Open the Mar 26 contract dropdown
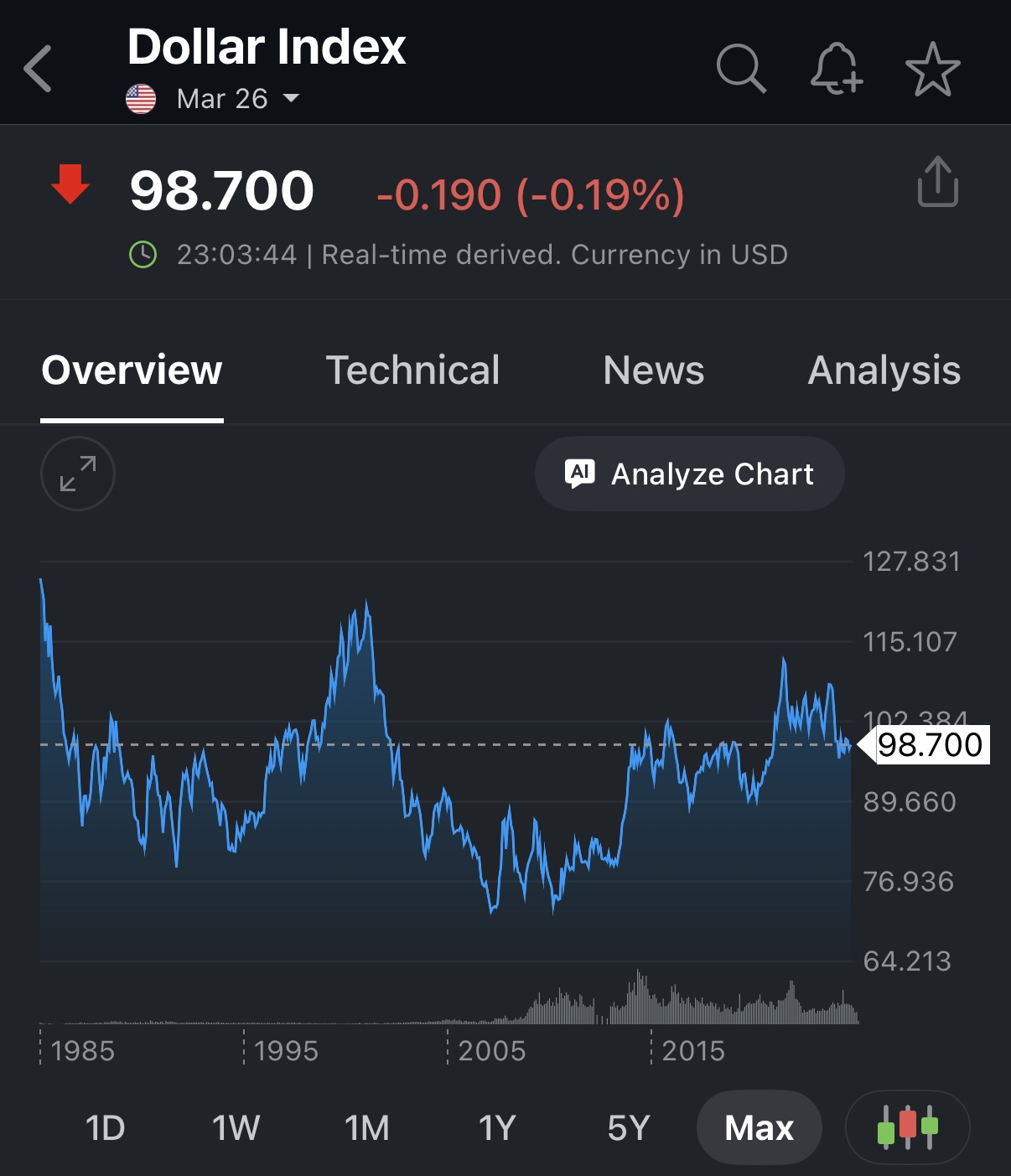Screen dimensions: 1011x1176 (237, 99)
